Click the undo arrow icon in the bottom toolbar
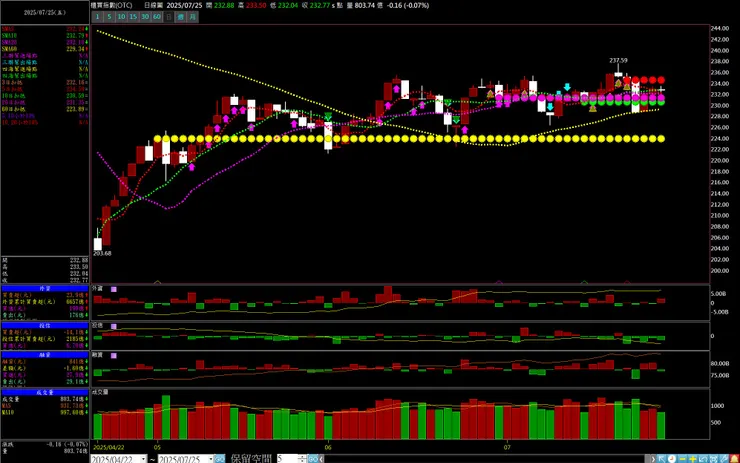 point(703,459)
